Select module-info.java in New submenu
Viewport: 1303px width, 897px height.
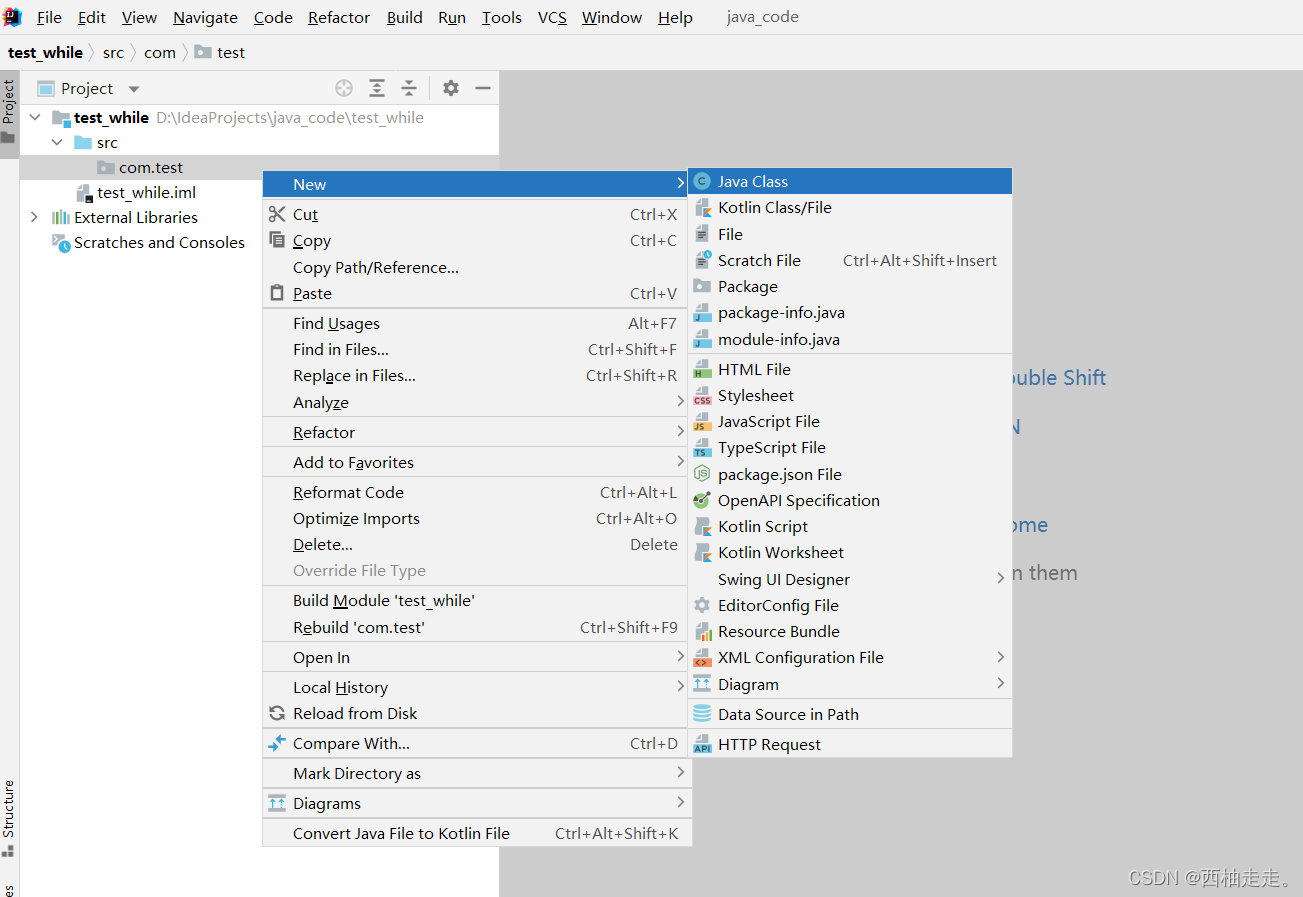click(850, 339)
